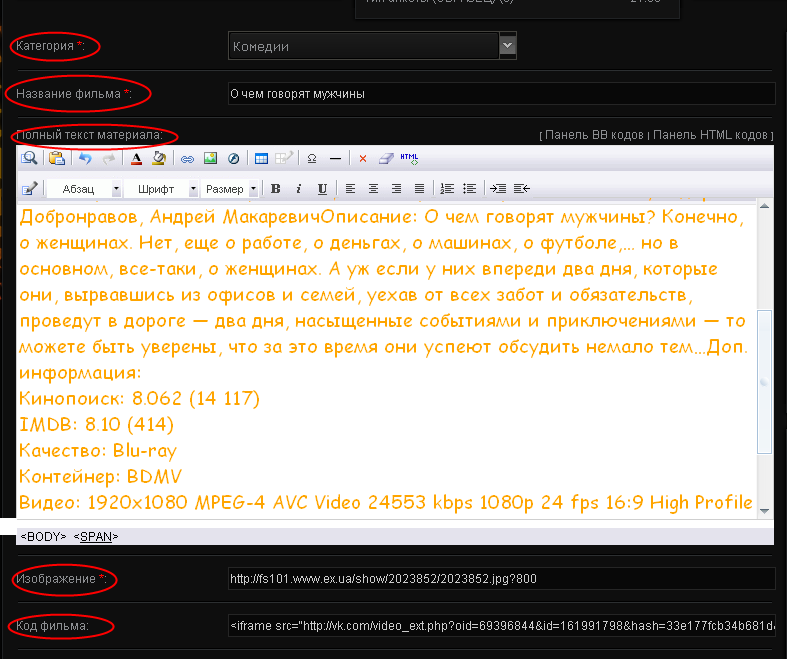This screenshot has height=659, width=787.
Task: Click the greyed redo arrow icon
Action: pos(108,159)
